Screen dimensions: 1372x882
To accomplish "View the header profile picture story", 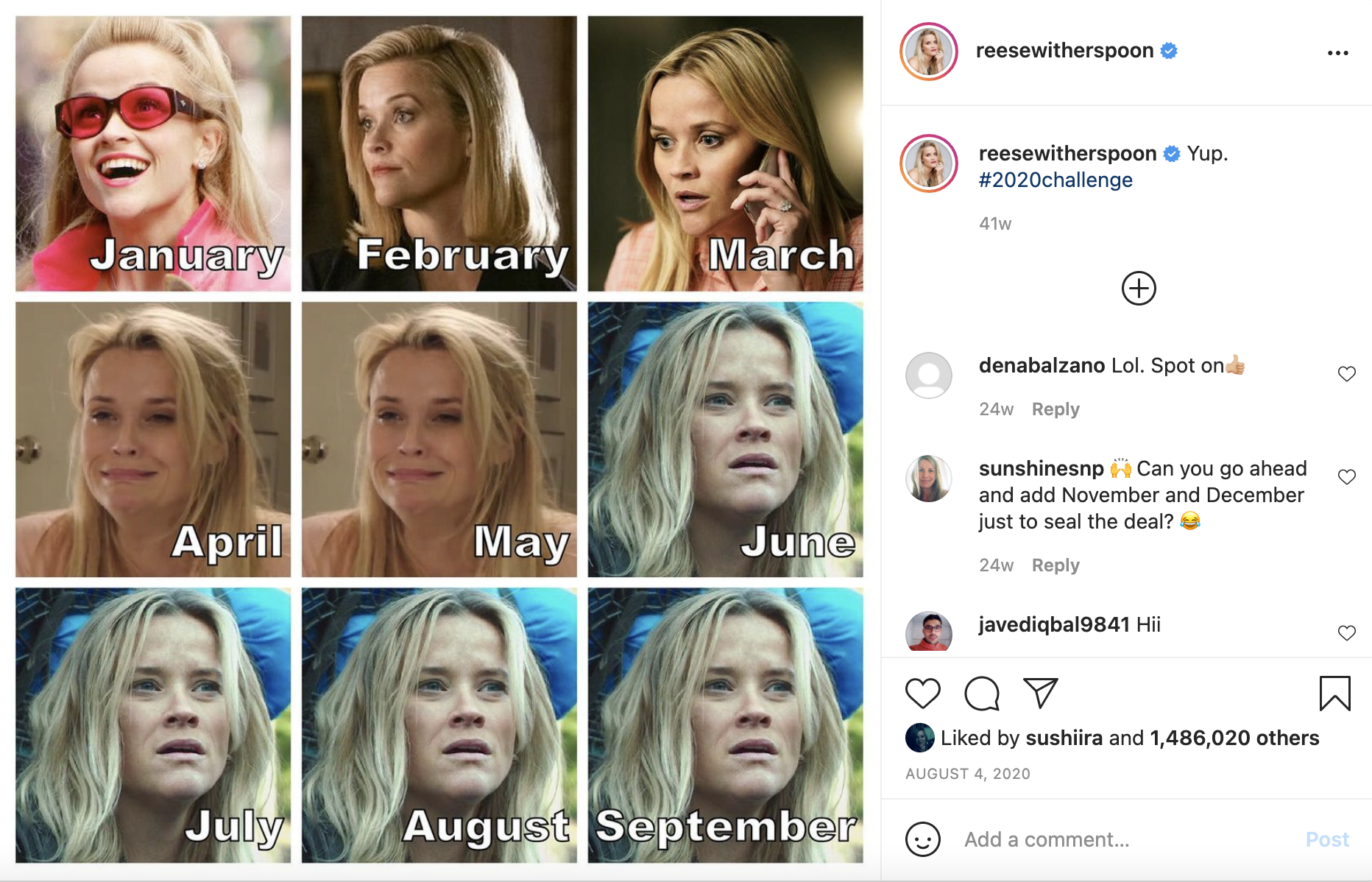I will pyautogui.click(x=929, y=52).
